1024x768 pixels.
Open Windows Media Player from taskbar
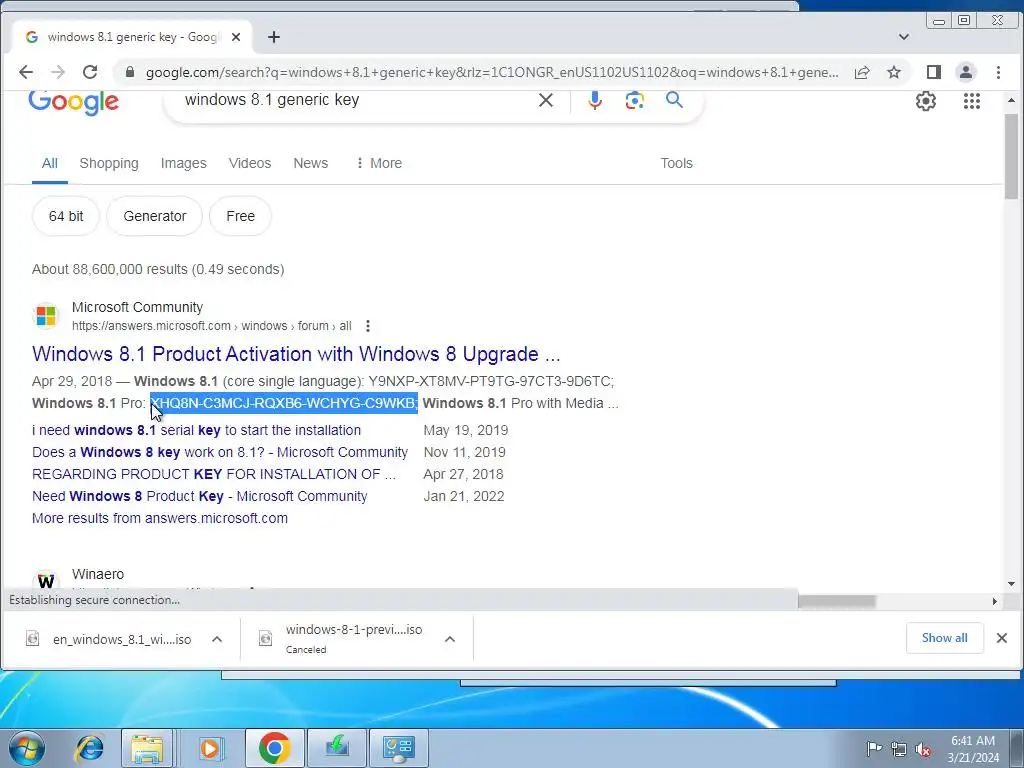coord(210,748)
